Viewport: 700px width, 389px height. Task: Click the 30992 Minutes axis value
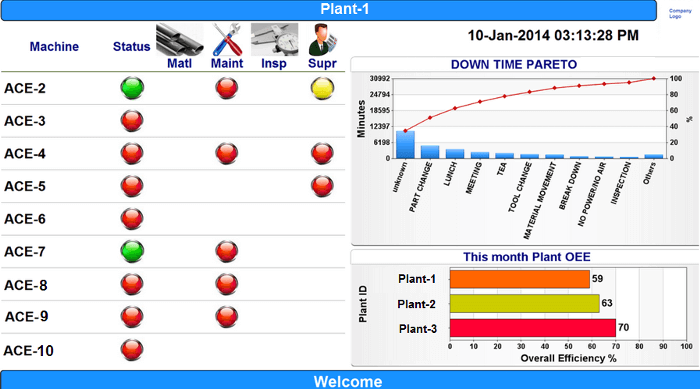[x=379, y=79]
